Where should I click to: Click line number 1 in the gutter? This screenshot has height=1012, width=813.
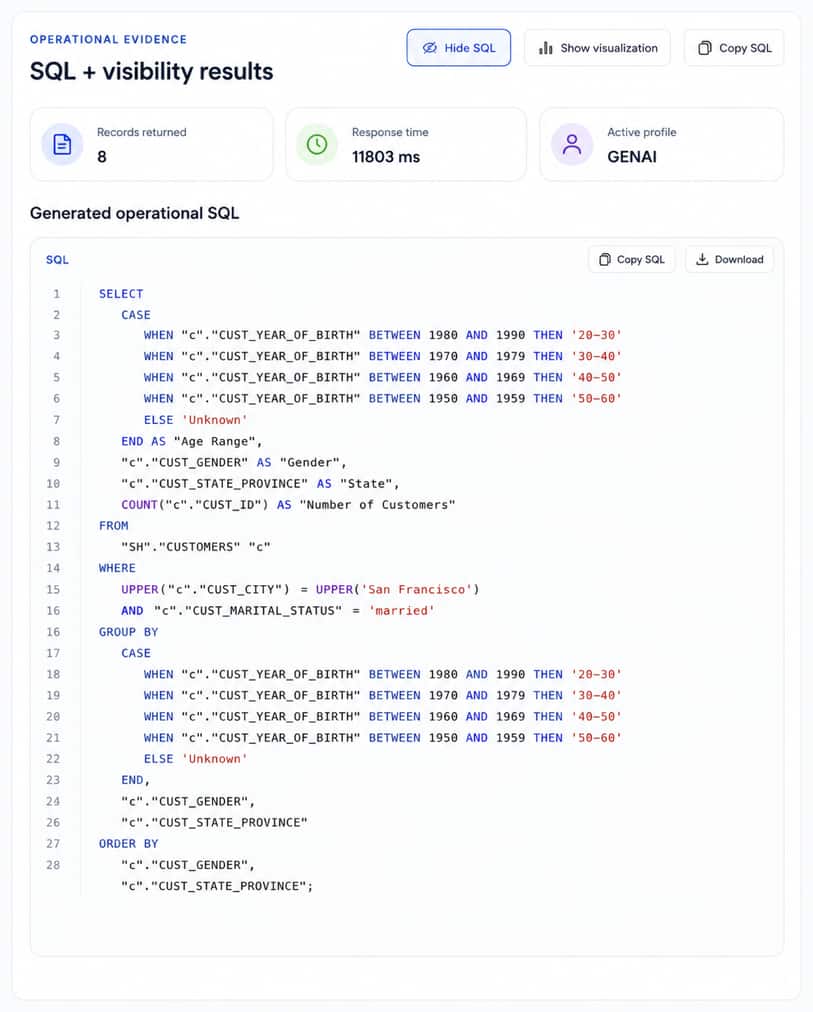pyautogui.click(x=57, y=294)
